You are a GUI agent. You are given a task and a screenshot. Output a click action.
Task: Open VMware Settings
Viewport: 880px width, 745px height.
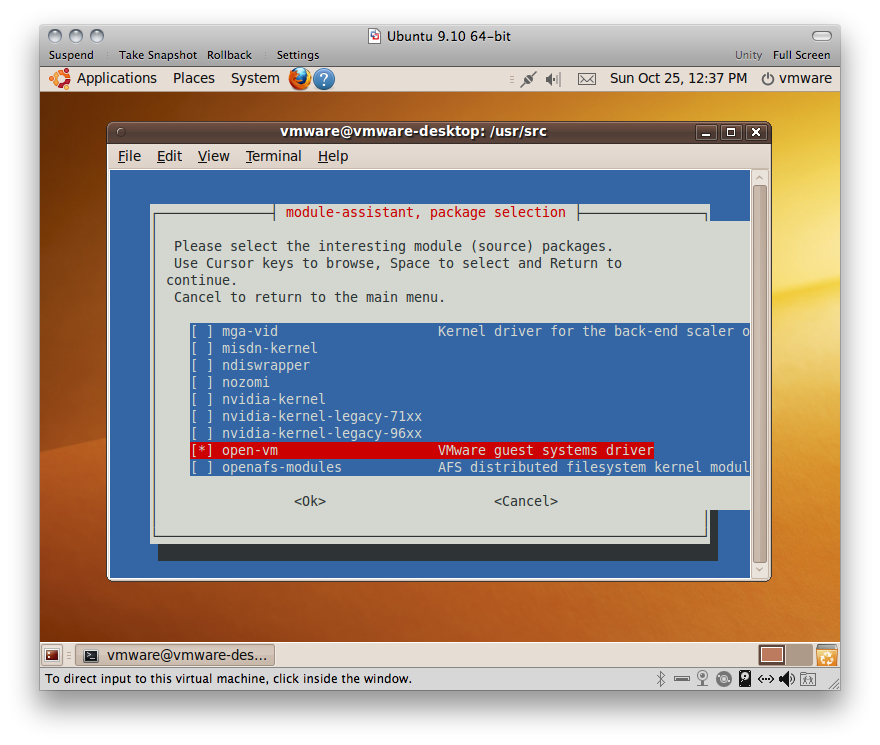point(297,55)
